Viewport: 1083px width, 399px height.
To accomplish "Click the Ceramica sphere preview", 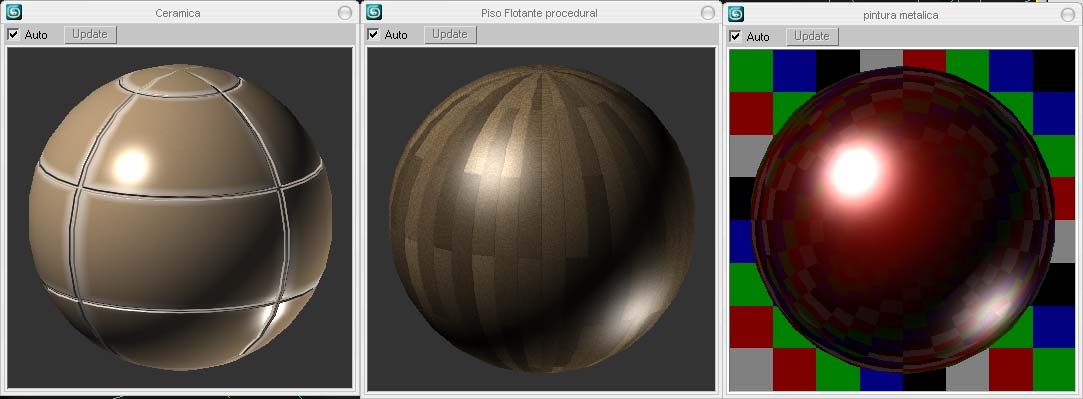I will click(x=180, y=216).
